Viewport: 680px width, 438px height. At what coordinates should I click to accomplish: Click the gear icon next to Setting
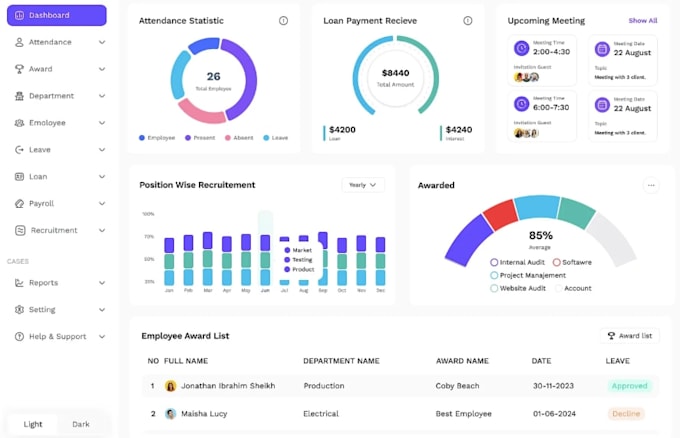(x=19, y=310)
